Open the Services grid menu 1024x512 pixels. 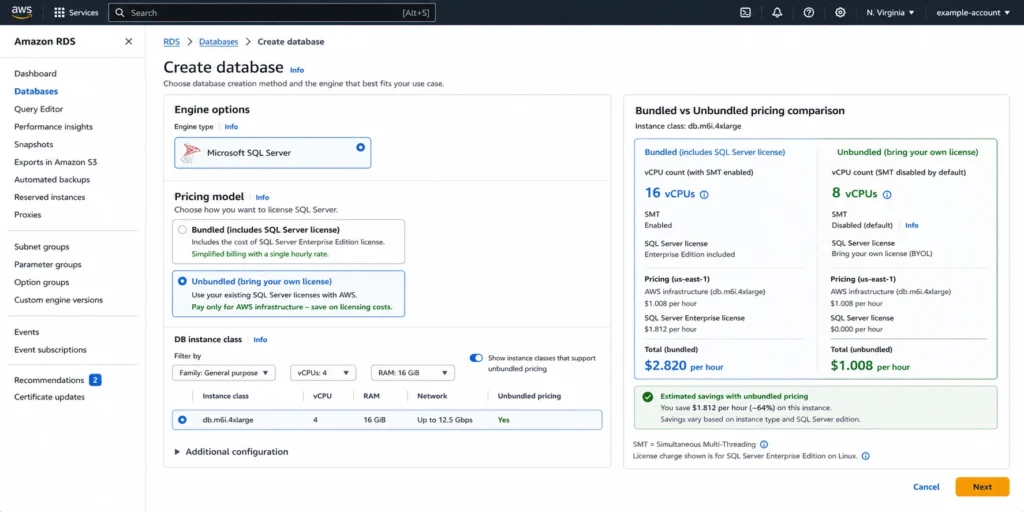tap(76, 12)
